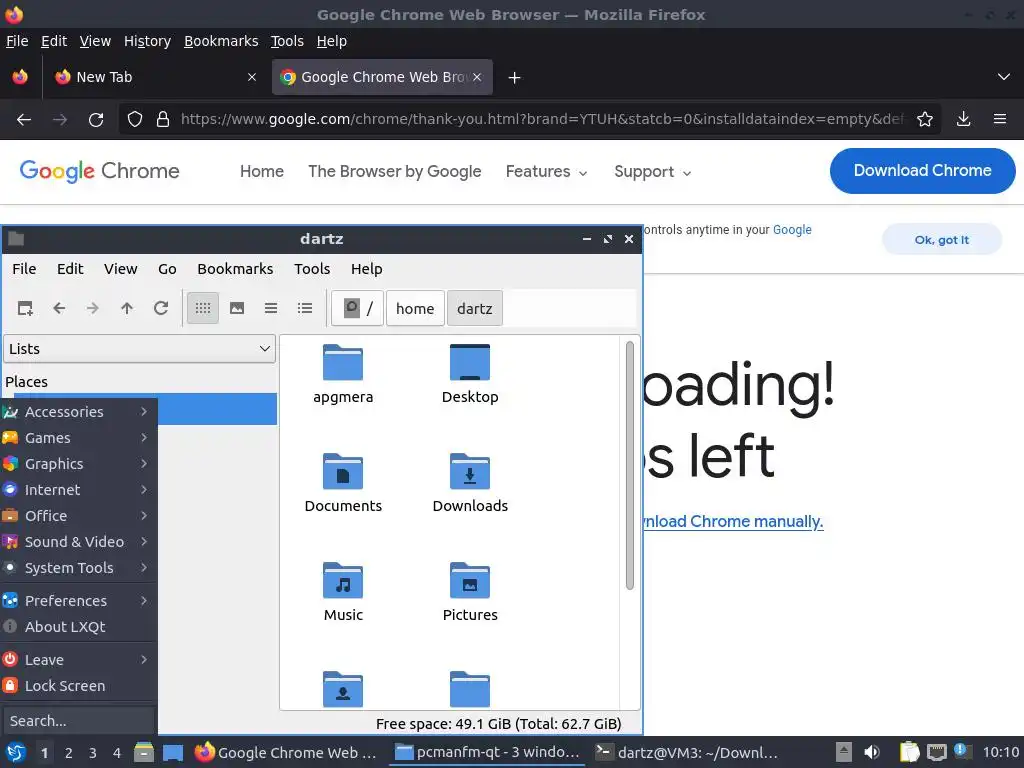Open the file manager Go menu
The image size is (1024, 768).
(x=167, y=269)
